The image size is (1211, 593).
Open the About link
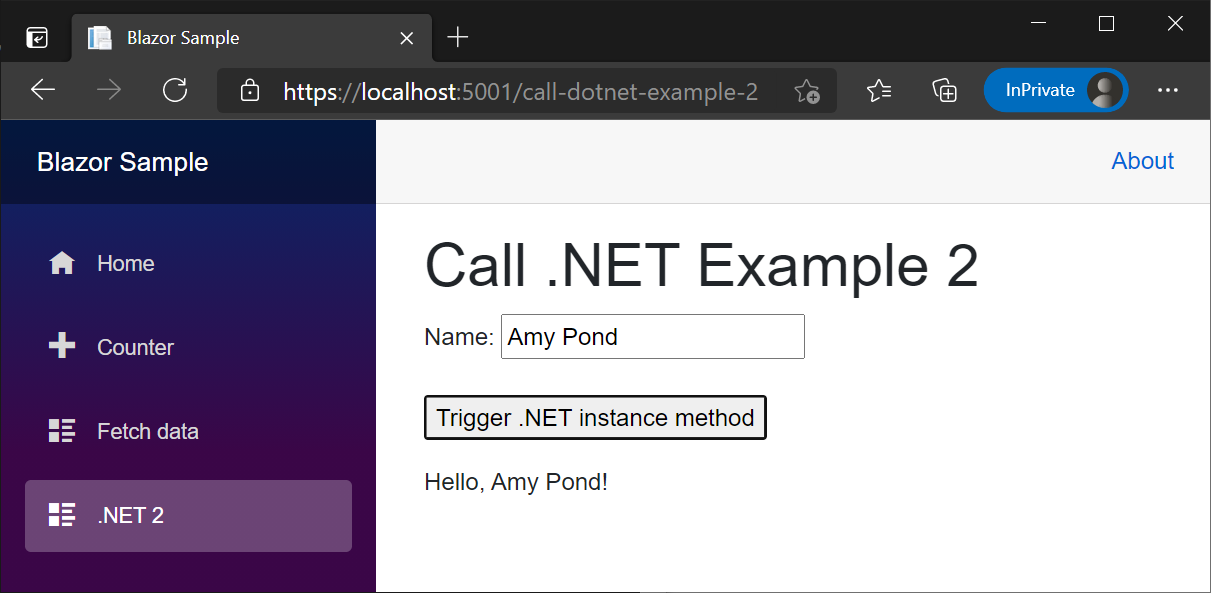(x=1142, y=161)
